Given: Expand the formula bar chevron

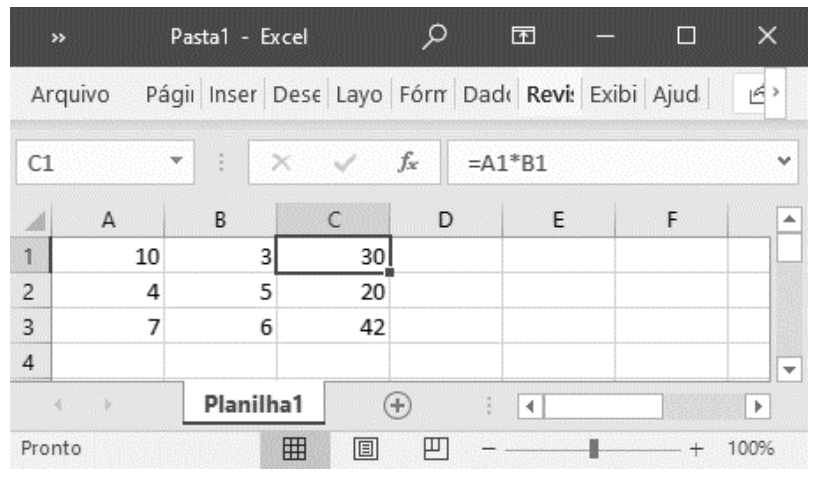Looking at the screenshot, I should (x=784, y=161).
